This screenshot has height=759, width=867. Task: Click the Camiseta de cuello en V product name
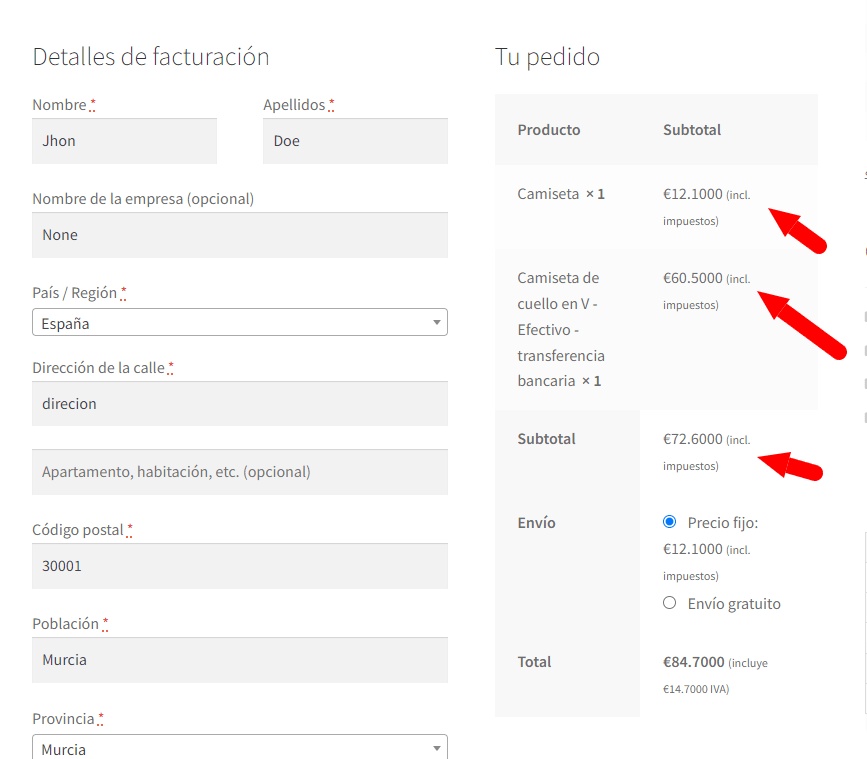pos(561,329)
